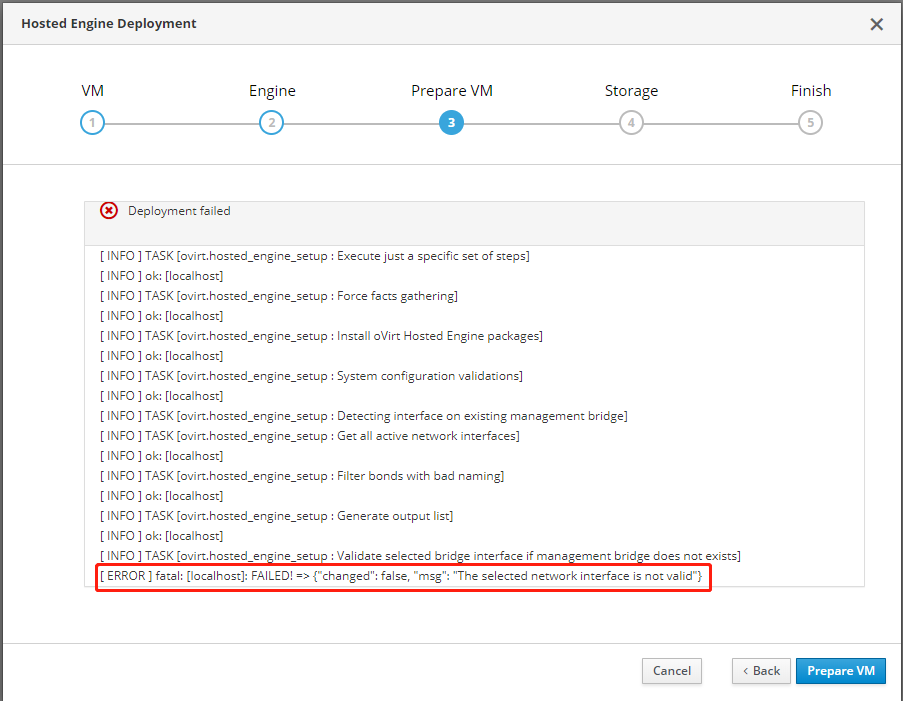Screen dimensions: 903x701
Task: Select step circle 1 for VM
Action: click(x=92, y=122)
